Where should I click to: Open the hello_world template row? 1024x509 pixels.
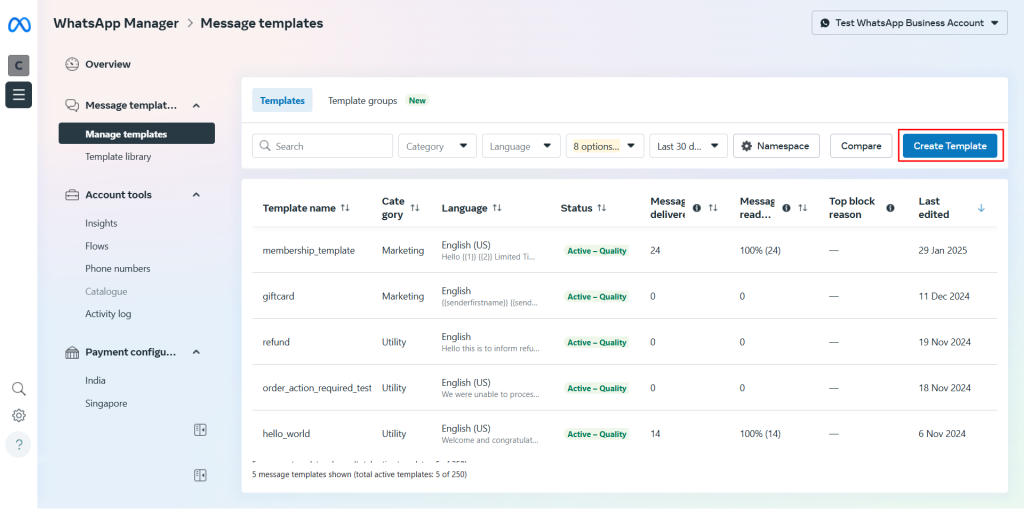[x=625, y=433]
